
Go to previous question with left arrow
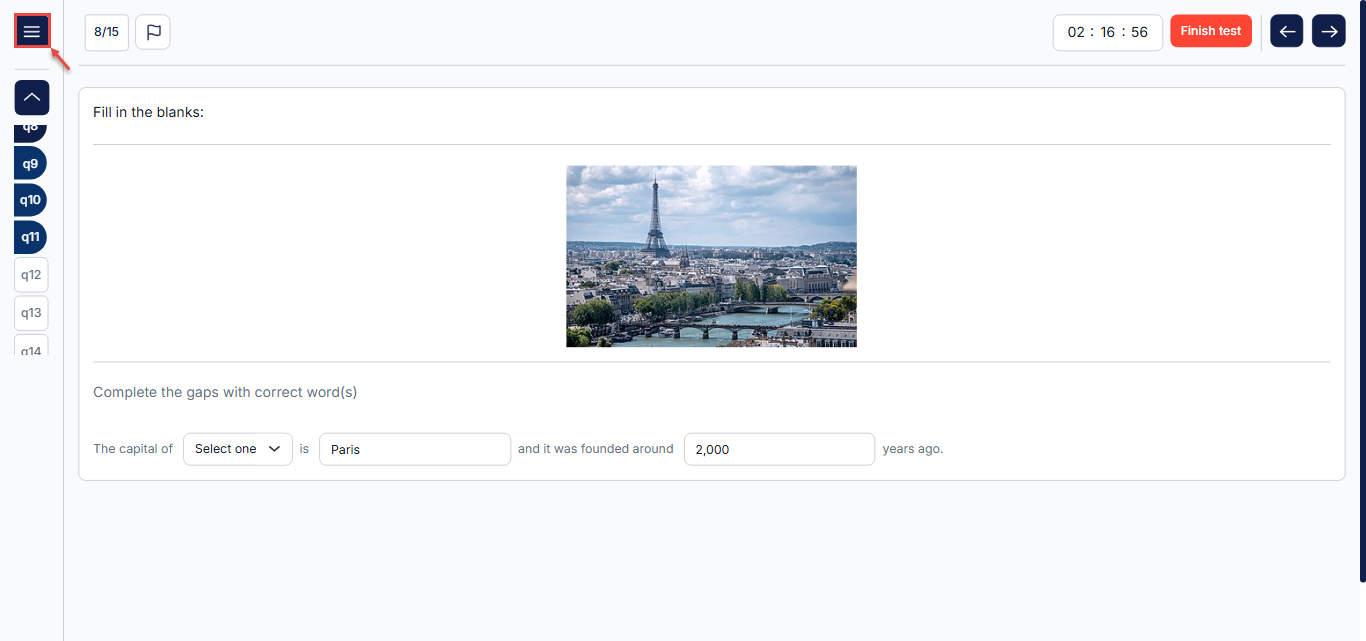pyautogui.click(x=1287, y=31)
